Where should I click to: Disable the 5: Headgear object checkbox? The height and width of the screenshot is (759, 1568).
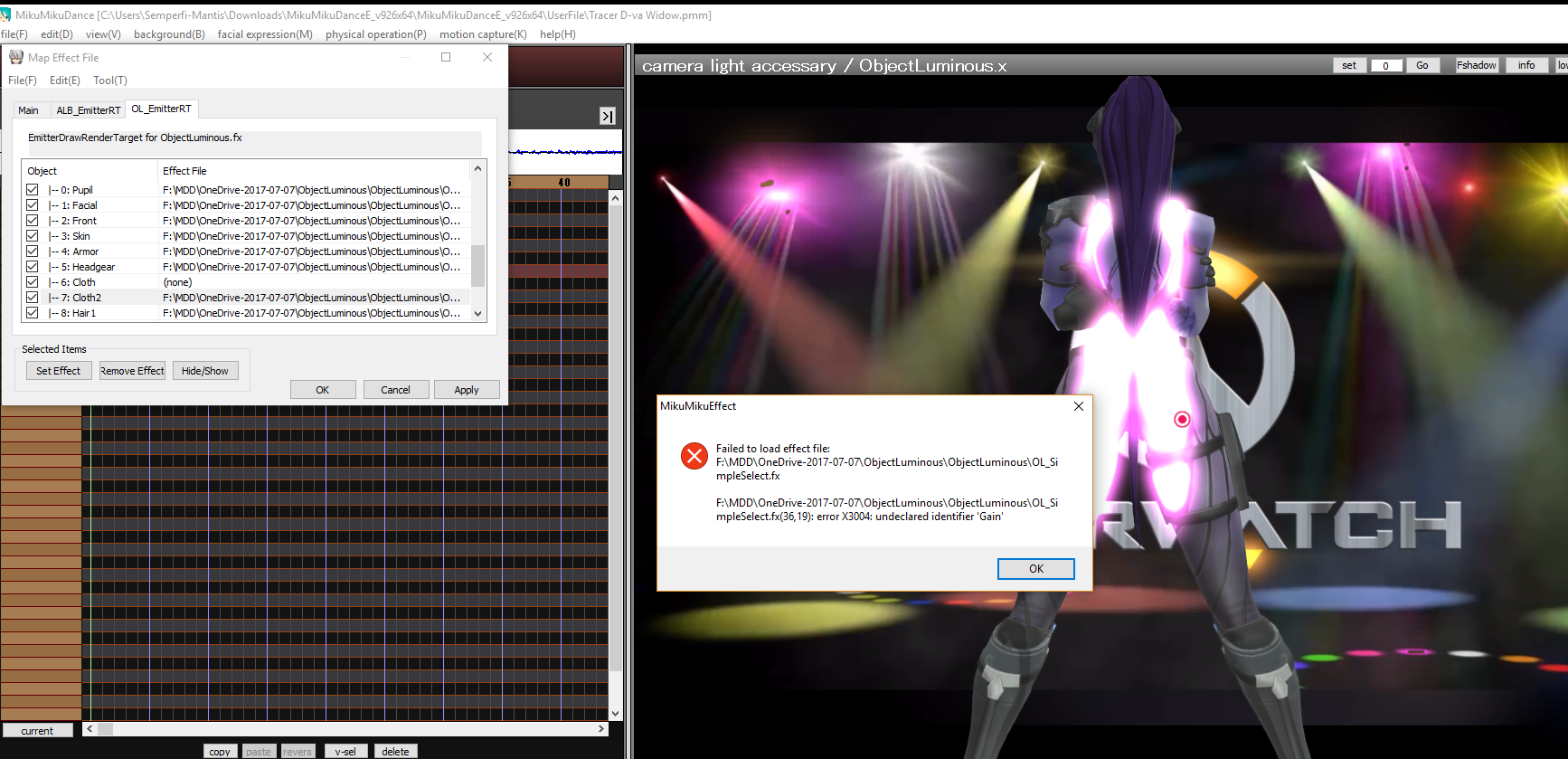[x=33, y=267]
